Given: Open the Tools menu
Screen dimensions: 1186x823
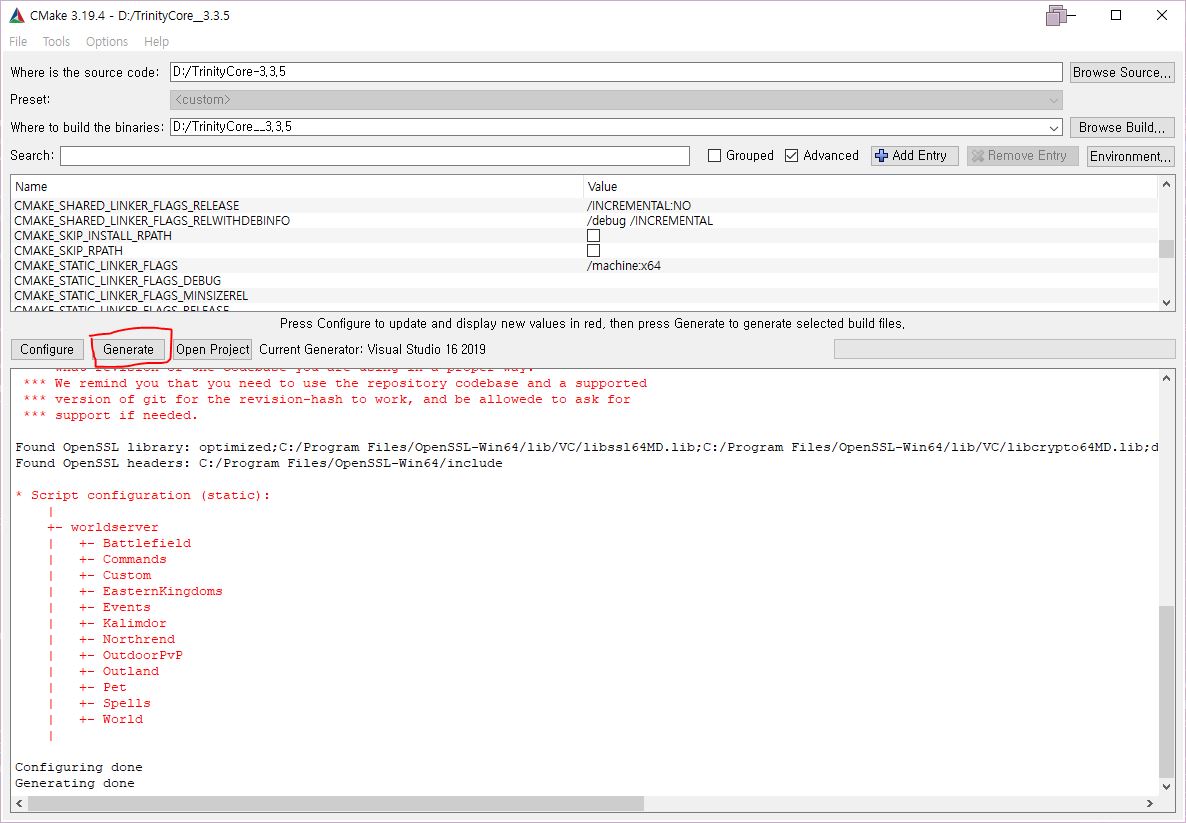Looking at the screenshot, I should [x=56, y=42].
